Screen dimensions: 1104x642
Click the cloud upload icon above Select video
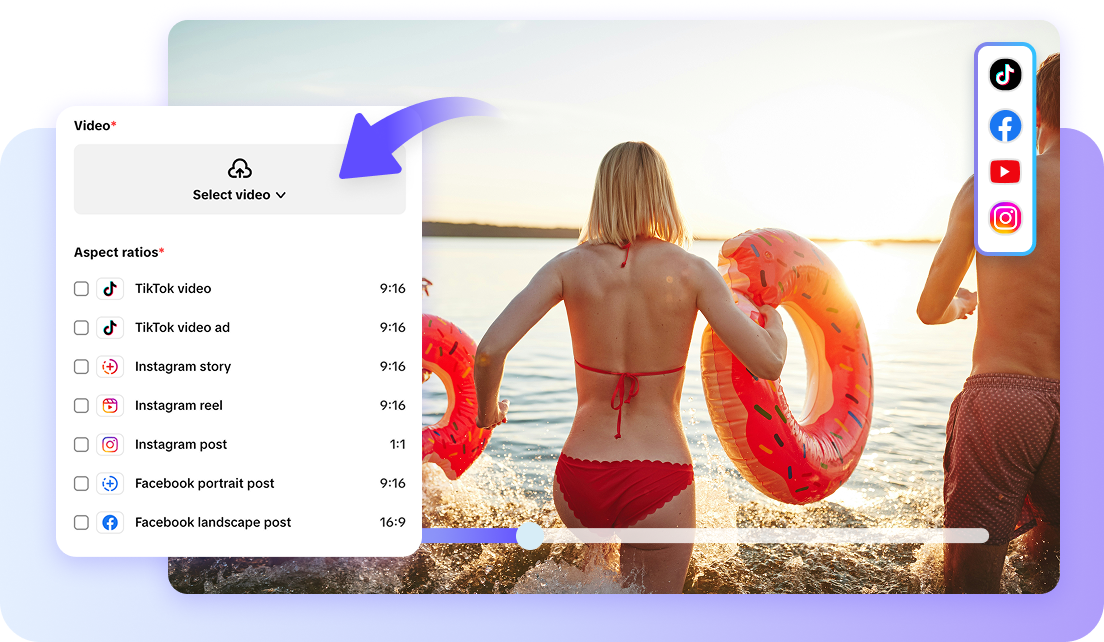[240, 168]
